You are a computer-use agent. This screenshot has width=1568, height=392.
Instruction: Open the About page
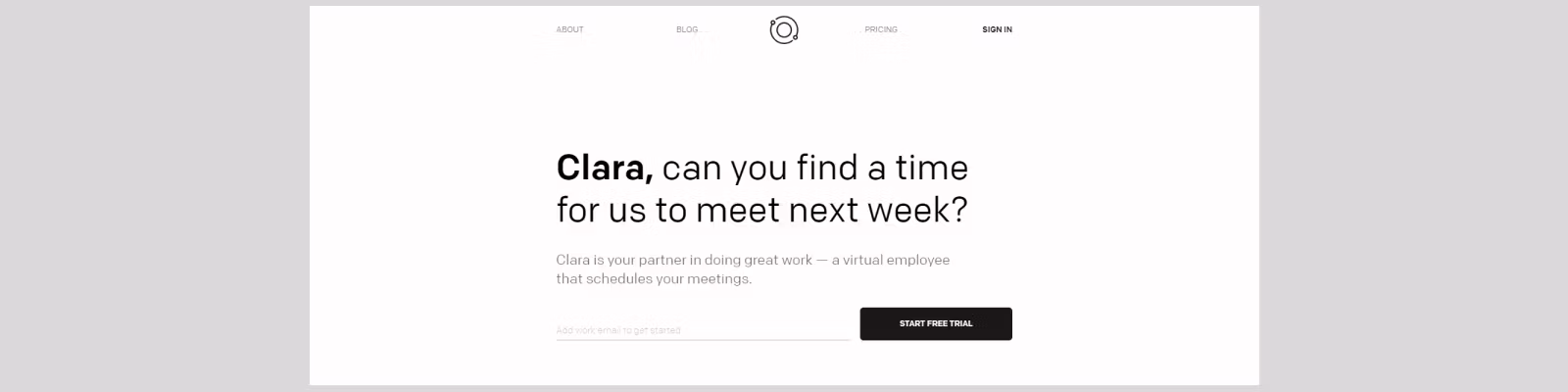tap(569, 29)
